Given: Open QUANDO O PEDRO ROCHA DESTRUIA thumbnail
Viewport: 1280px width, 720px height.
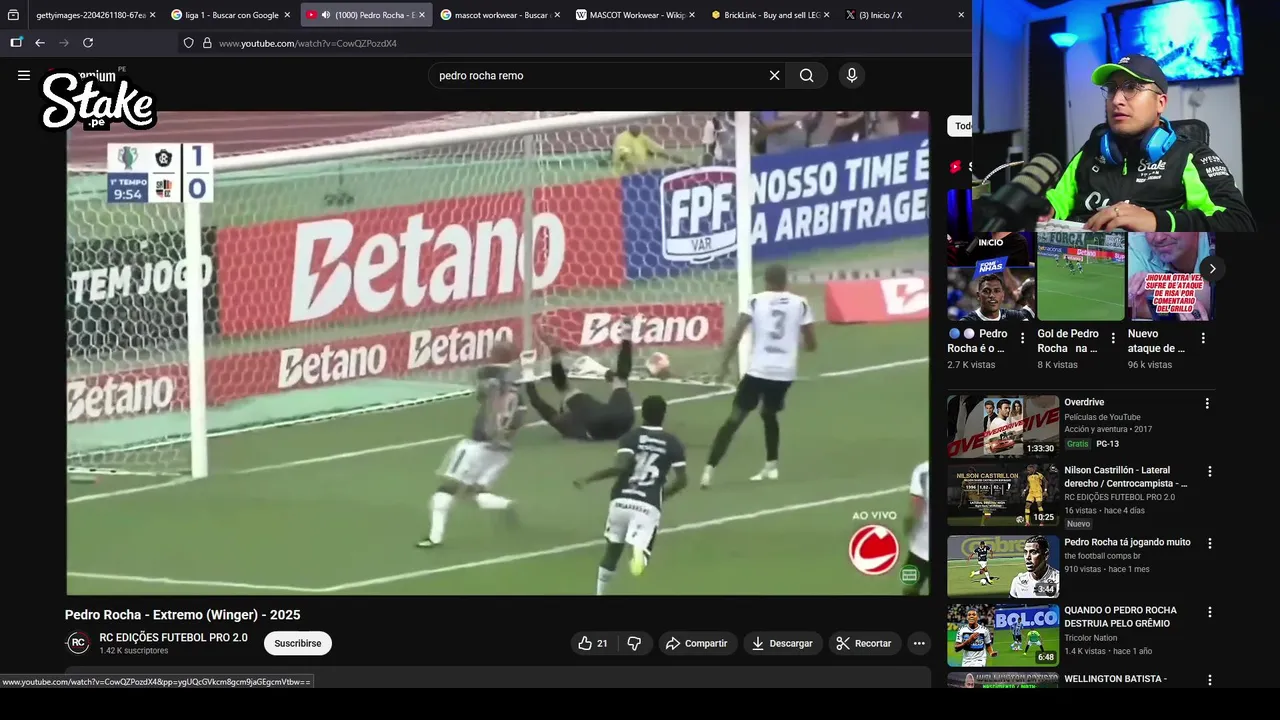Looking at the screenshot, I should [1003, 635].
